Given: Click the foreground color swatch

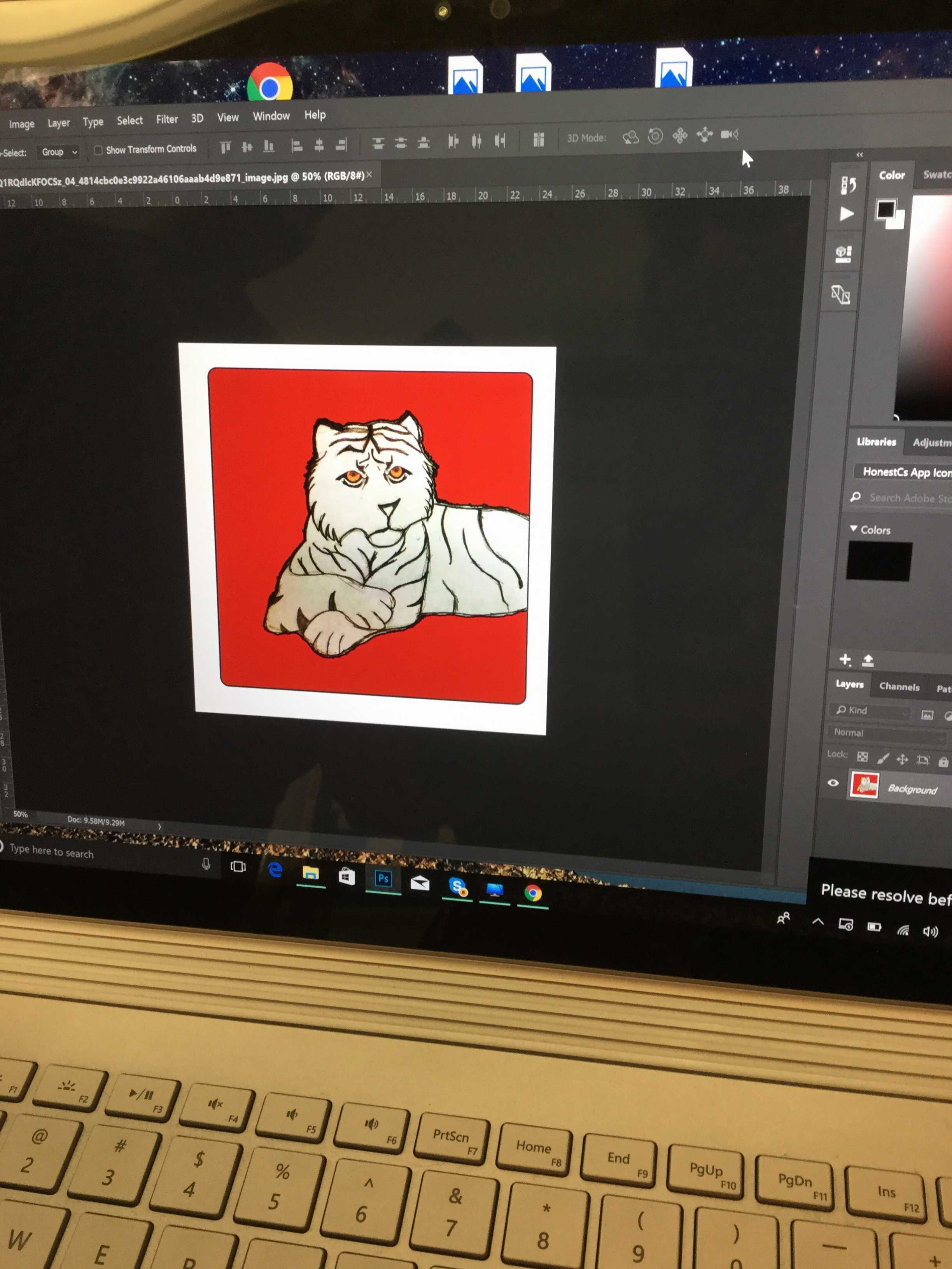Looking at the screenshot, I should click(x=885, y=209).
